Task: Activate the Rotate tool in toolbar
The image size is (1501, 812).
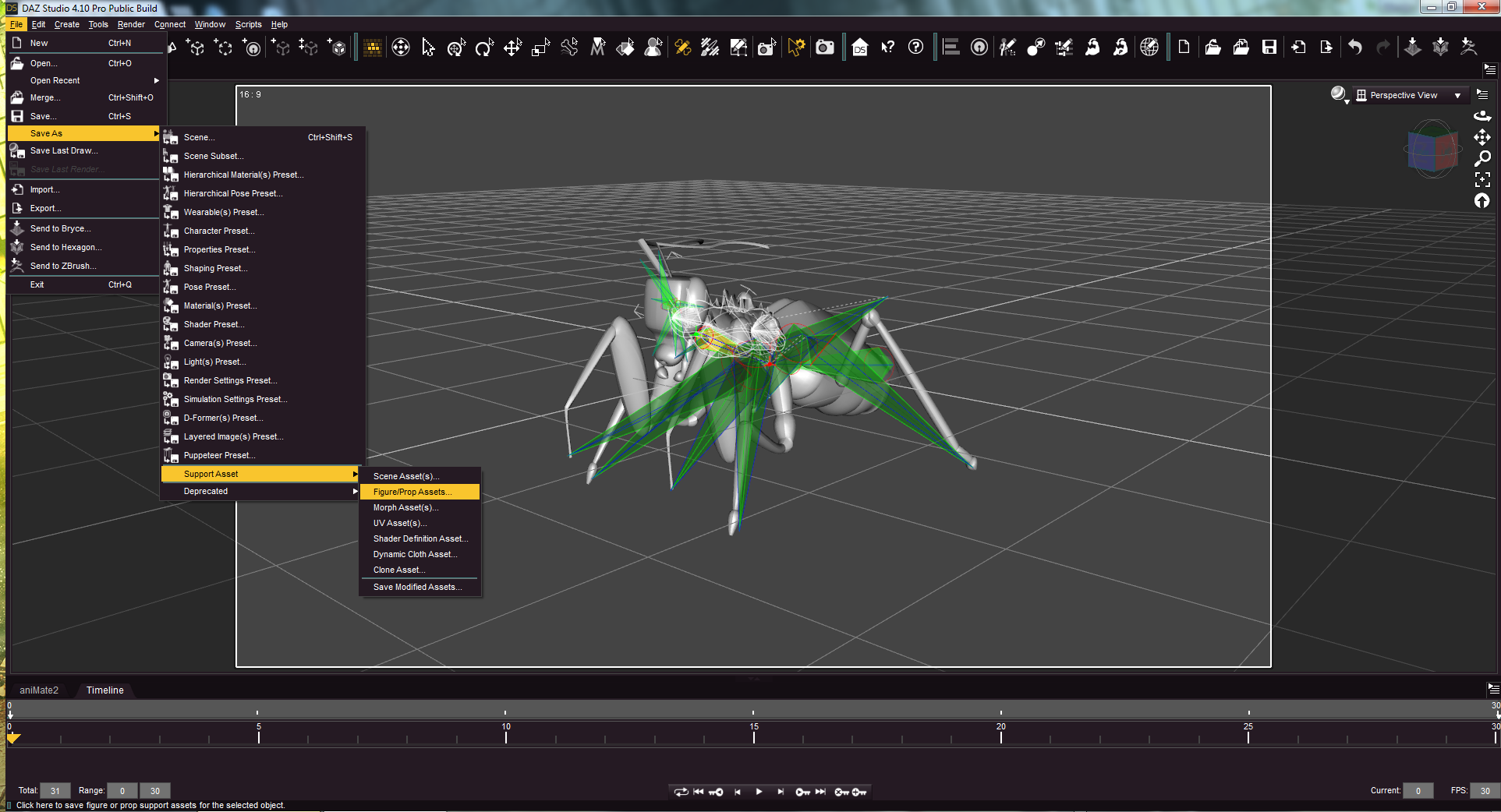Action: 484,48
